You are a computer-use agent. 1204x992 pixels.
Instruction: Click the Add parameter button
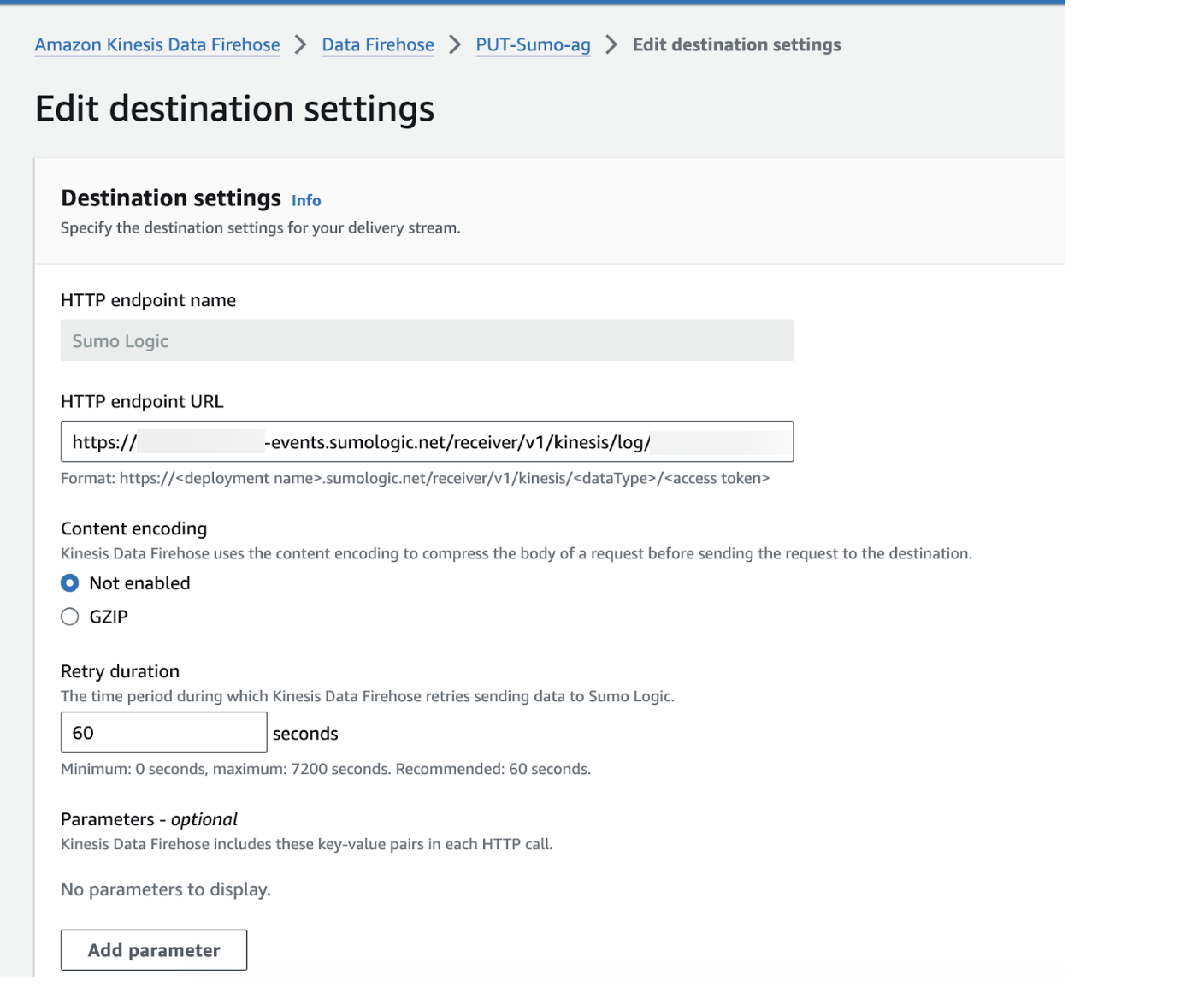pos(153,949)
